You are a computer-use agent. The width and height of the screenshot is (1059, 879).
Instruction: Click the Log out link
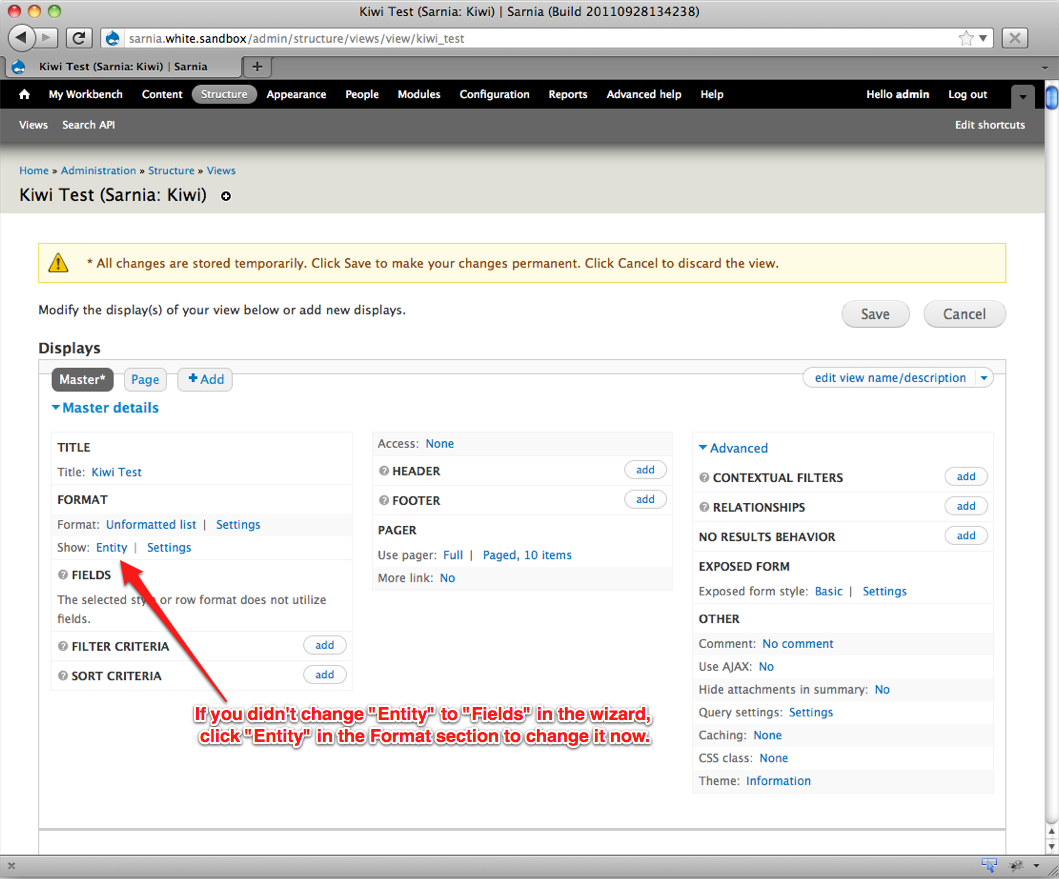click(x=967, y=95)
